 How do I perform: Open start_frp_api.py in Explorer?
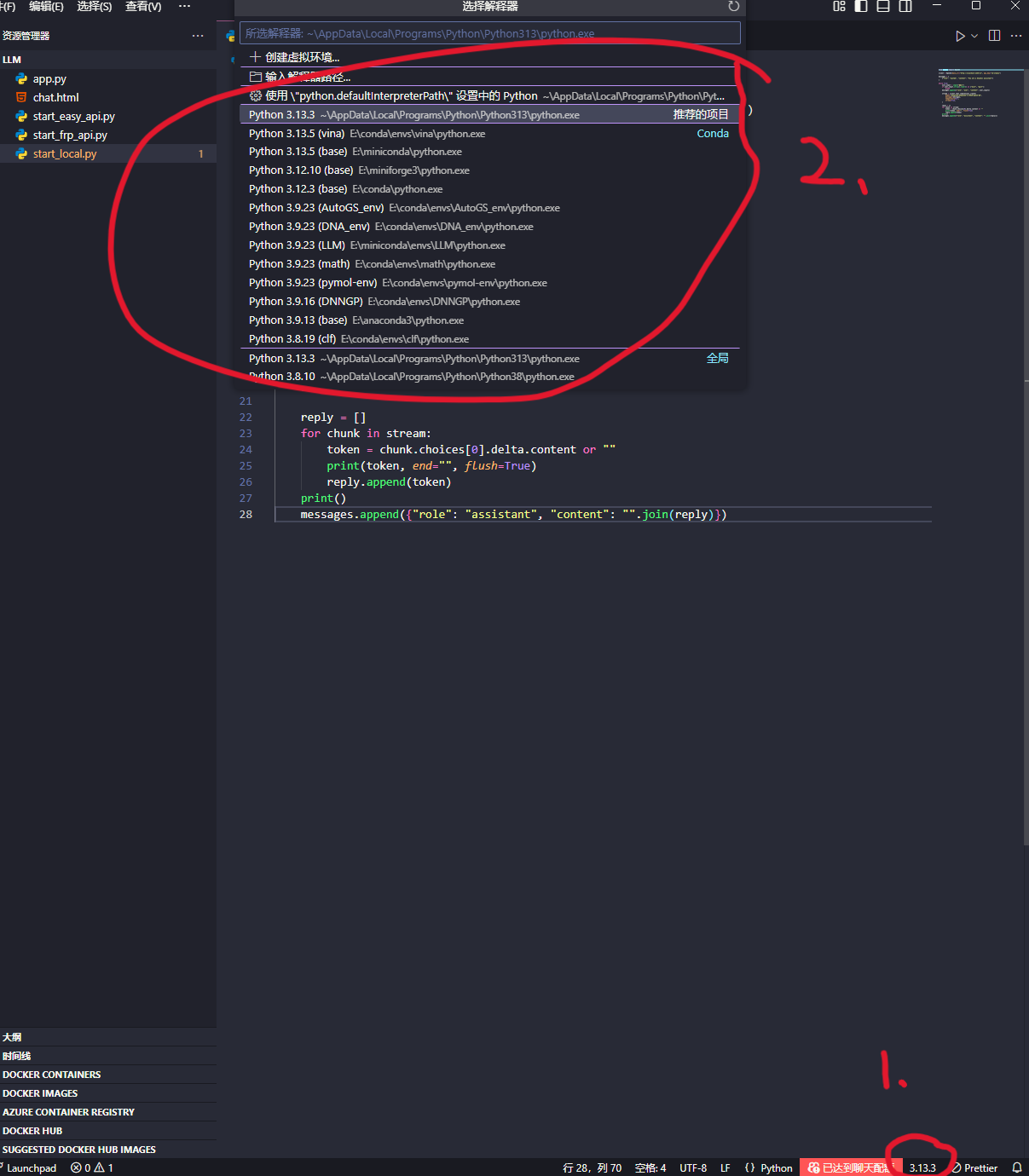tap(108, 135)
